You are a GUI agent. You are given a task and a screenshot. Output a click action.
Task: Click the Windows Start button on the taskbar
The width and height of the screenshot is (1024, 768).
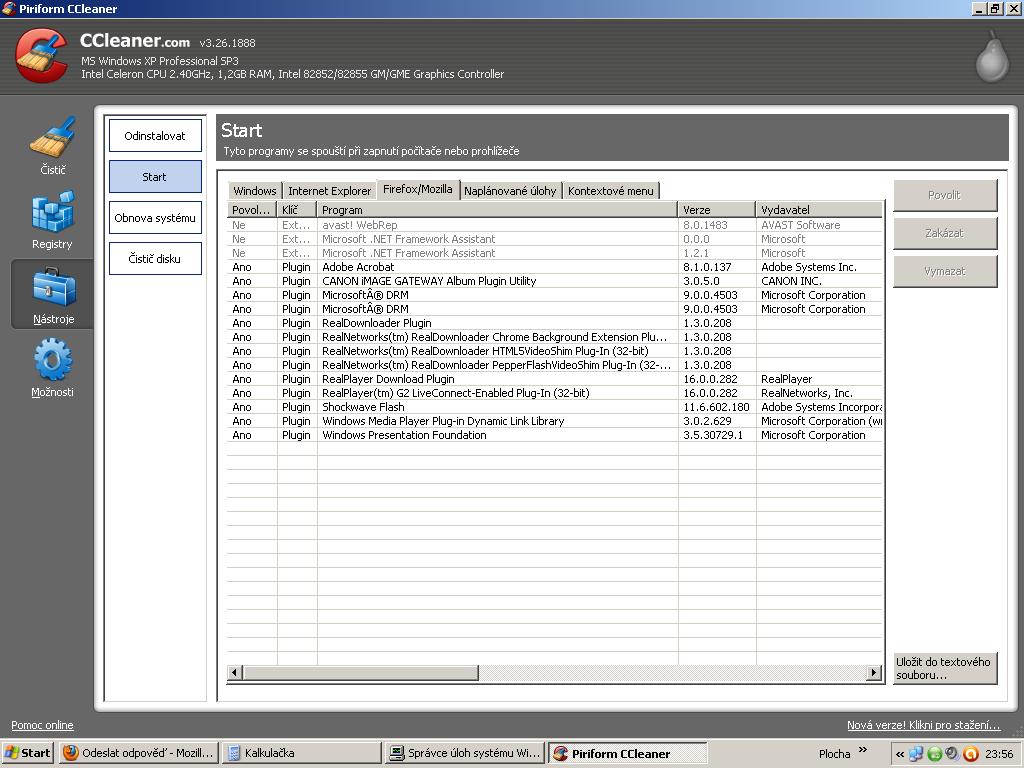click(x=27, y=753)
